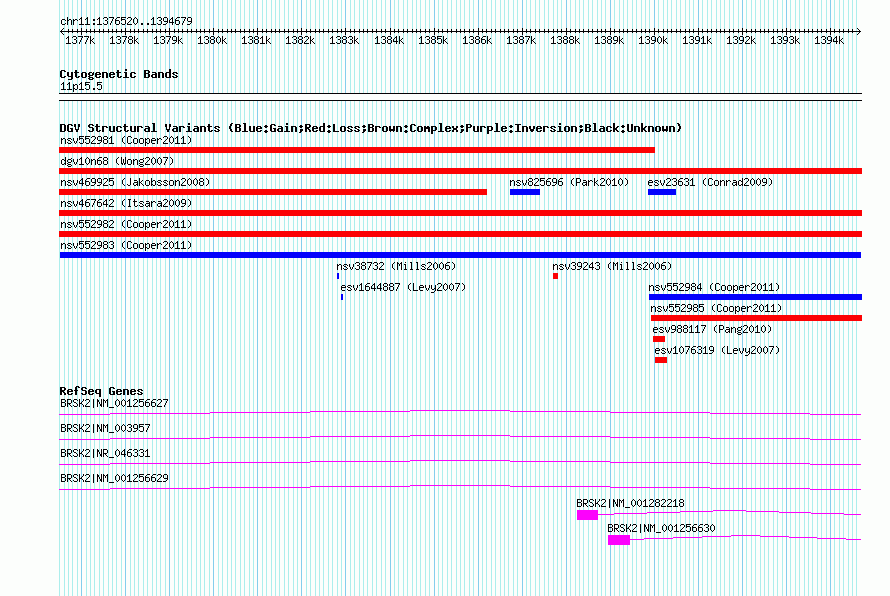Click the 1394k ruler position
Image resolution: width=890 pixels, height=596 pixels.
pos(829,40)
